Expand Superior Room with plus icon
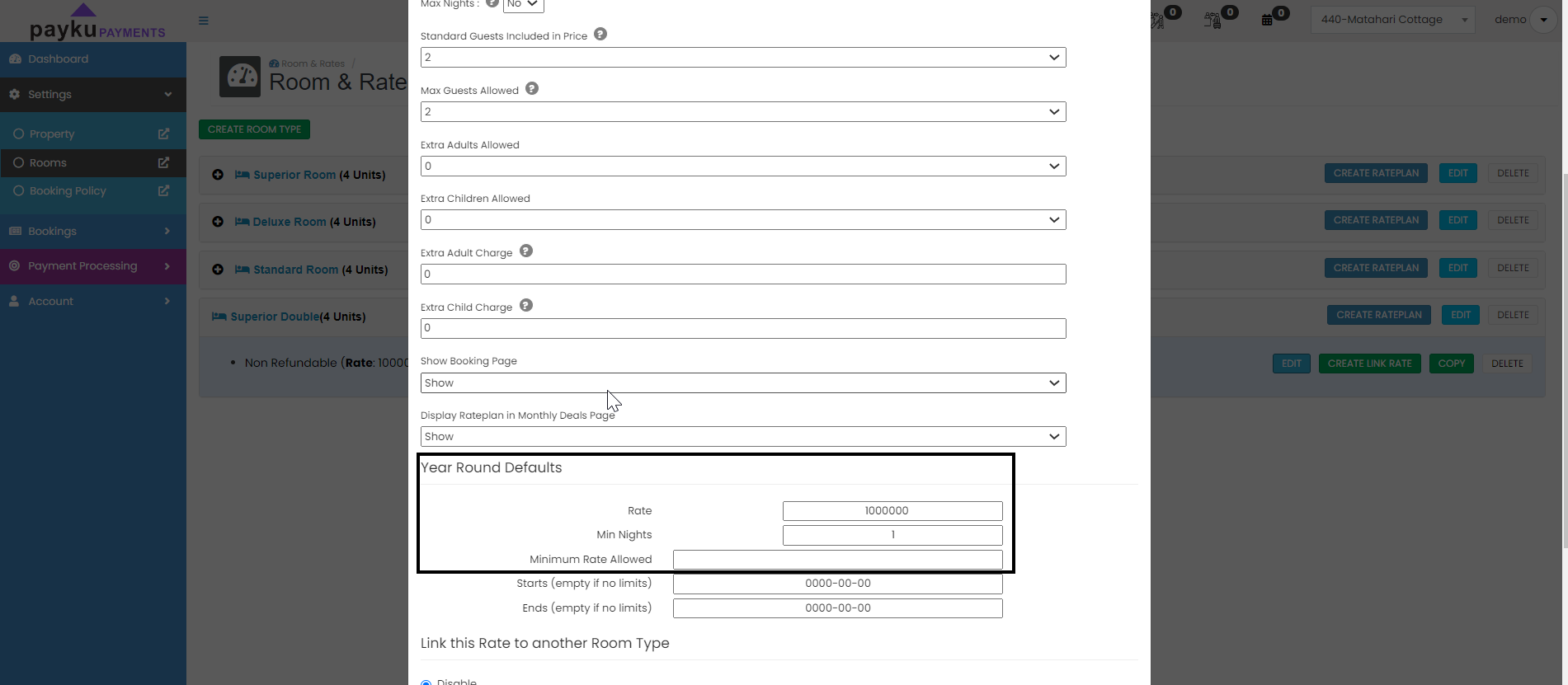The height and width of the screenshot is (685, 1568). coord(218,175)
